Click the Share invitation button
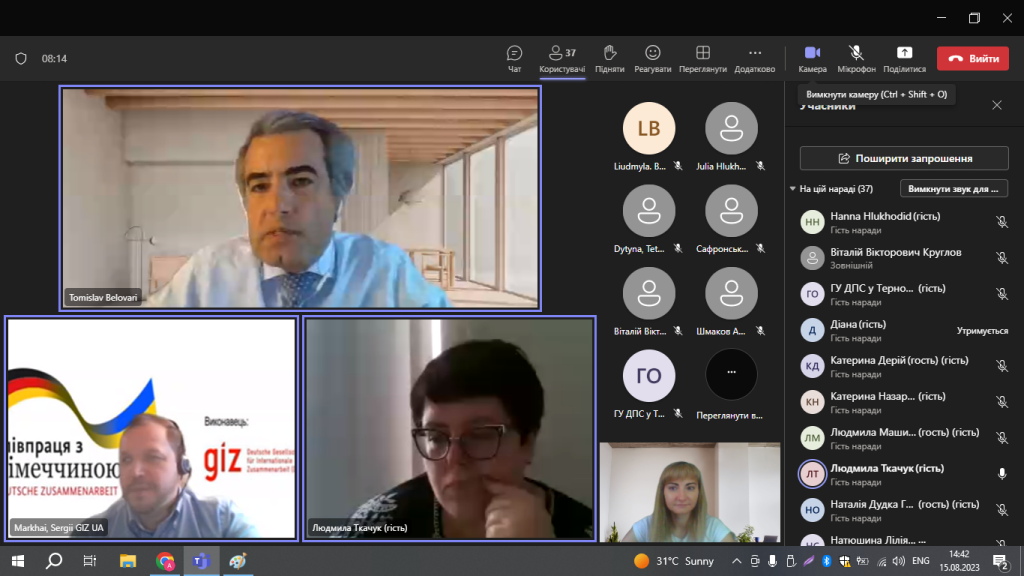This screenshot has height=576, width=1024. (904, 158)
